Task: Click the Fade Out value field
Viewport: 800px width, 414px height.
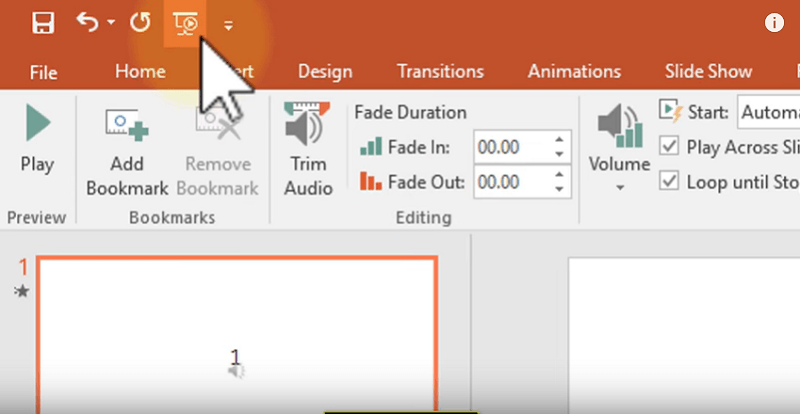Action: pos(512,182)
